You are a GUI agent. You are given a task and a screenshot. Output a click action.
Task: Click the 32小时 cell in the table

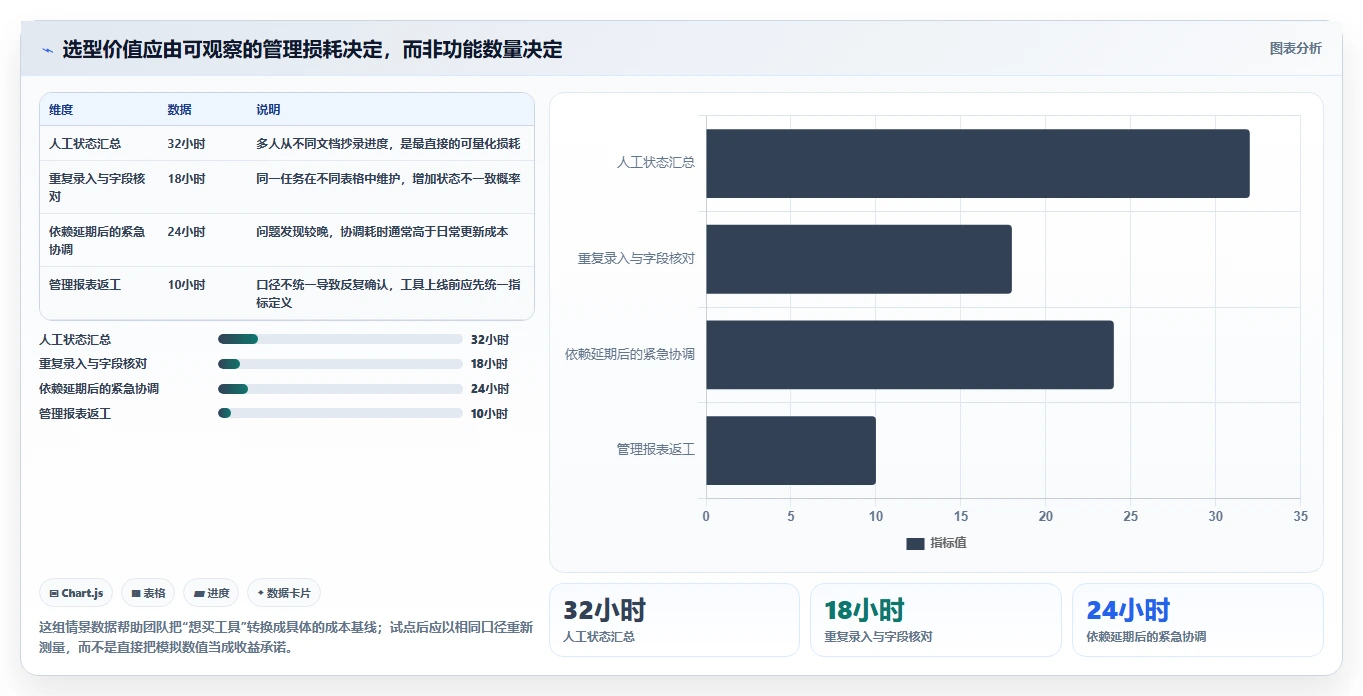tap(186, 144)
